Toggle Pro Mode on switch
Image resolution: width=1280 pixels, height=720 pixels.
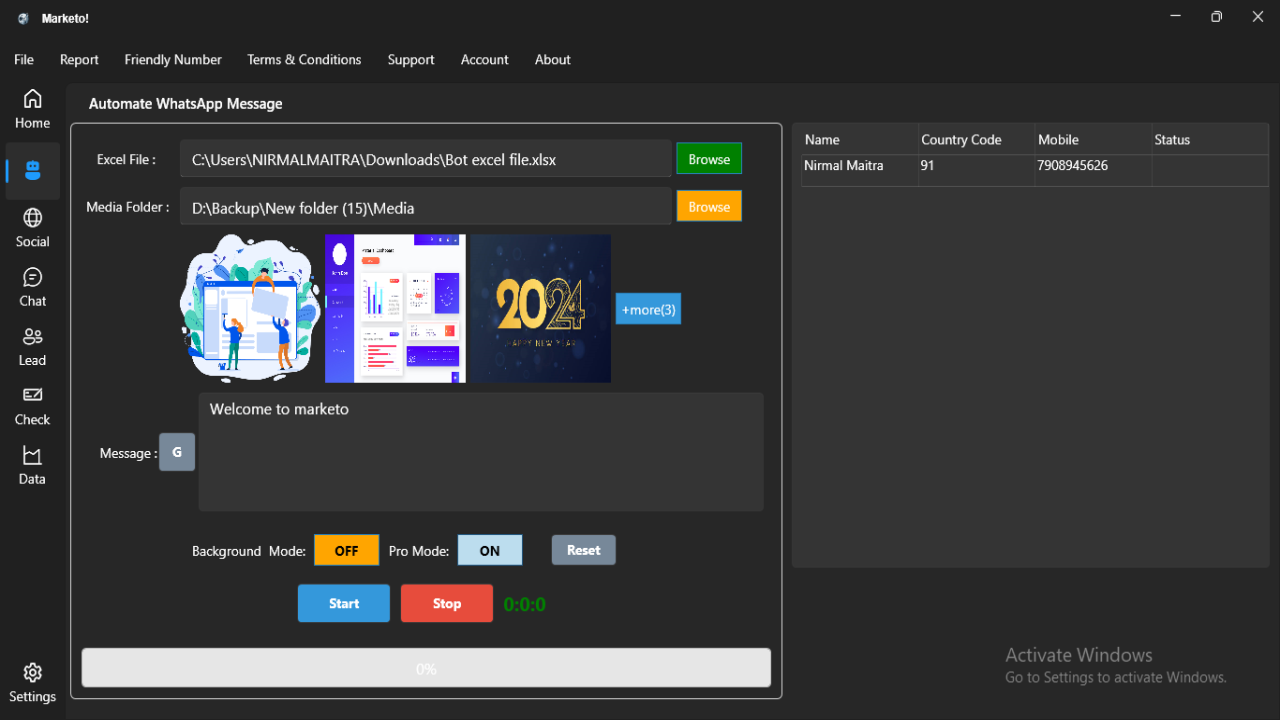coord(490,550)
